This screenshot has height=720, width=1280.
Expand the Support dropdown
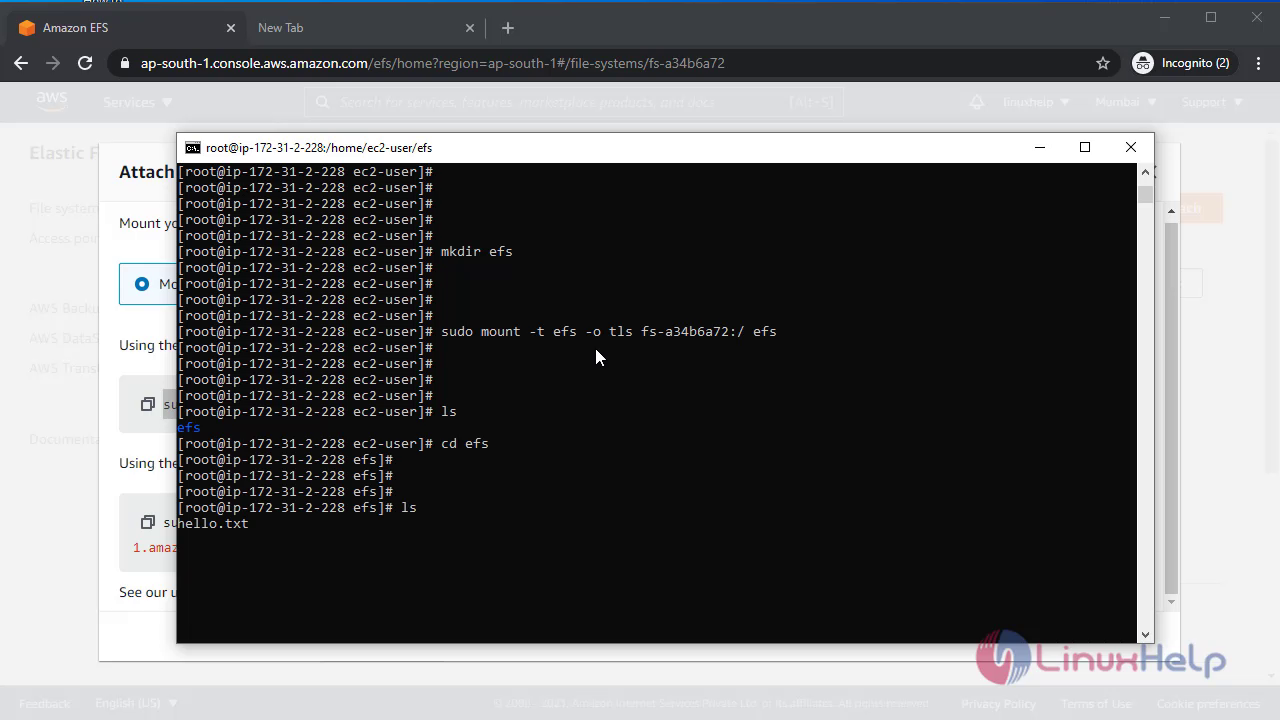click(1212, 102)
